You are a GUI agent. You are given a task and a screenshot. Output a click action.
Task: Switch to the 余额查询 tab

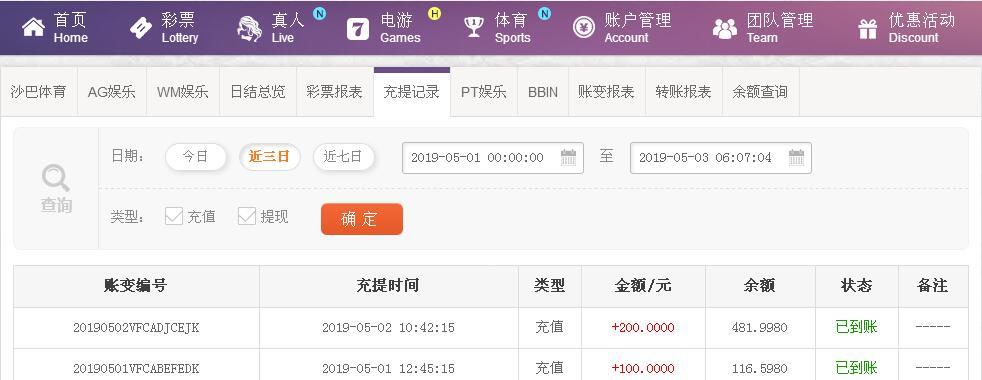point(760,92)
